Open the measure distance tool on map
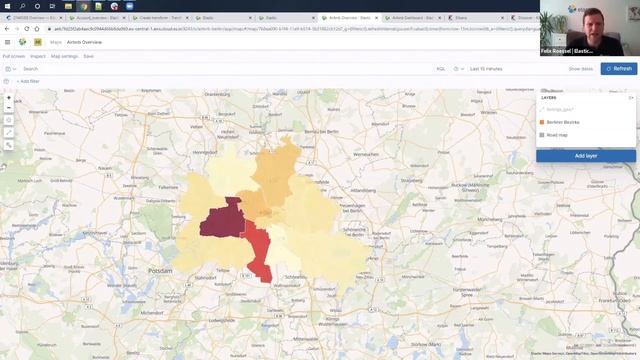Viewport: 640px width, 360px height. pos(9,133)
